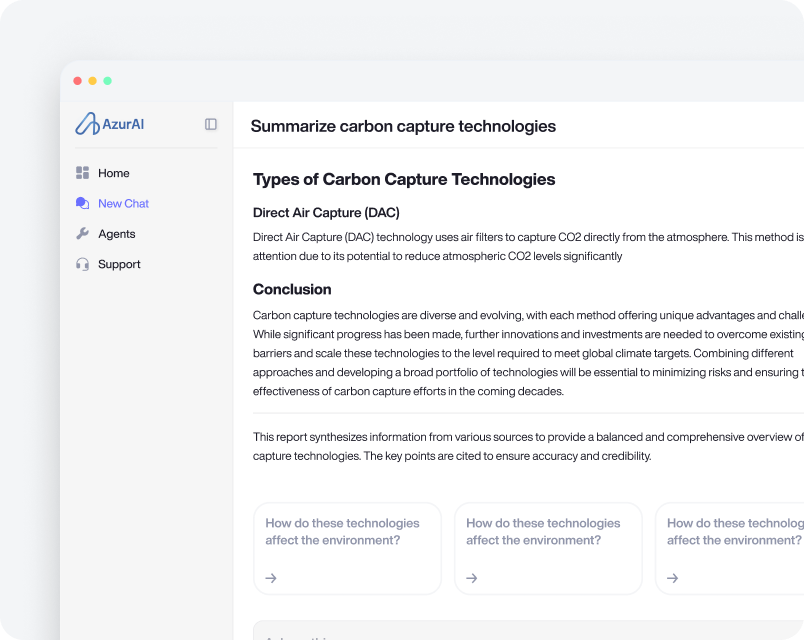Click the arrow in the second suggestion card
Viewport: 804px width, 640px height.
pyautogui.click(x=472, y=578)
